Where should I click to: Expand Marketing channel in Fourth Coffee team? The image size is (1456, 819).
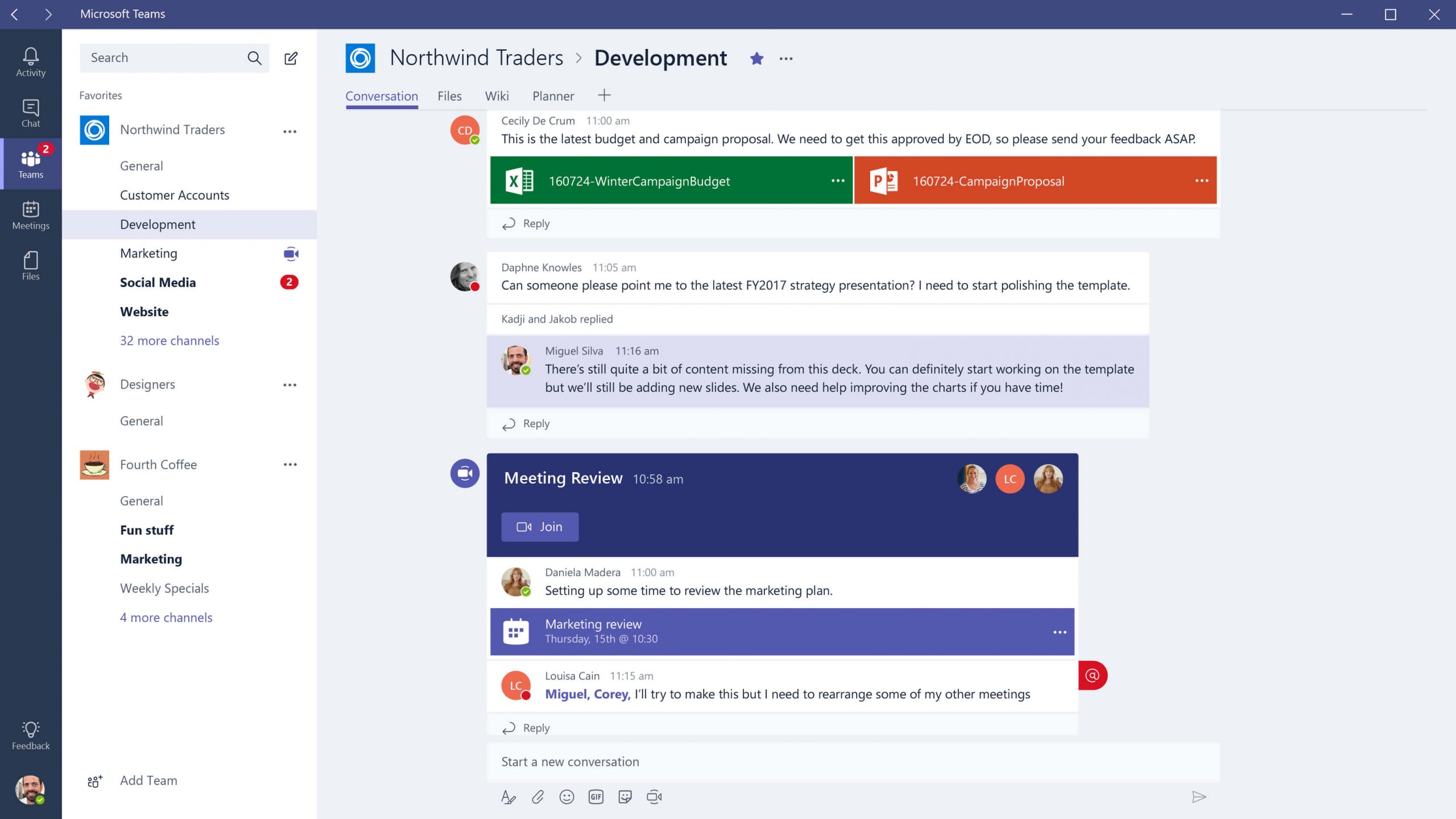point(150,558)
